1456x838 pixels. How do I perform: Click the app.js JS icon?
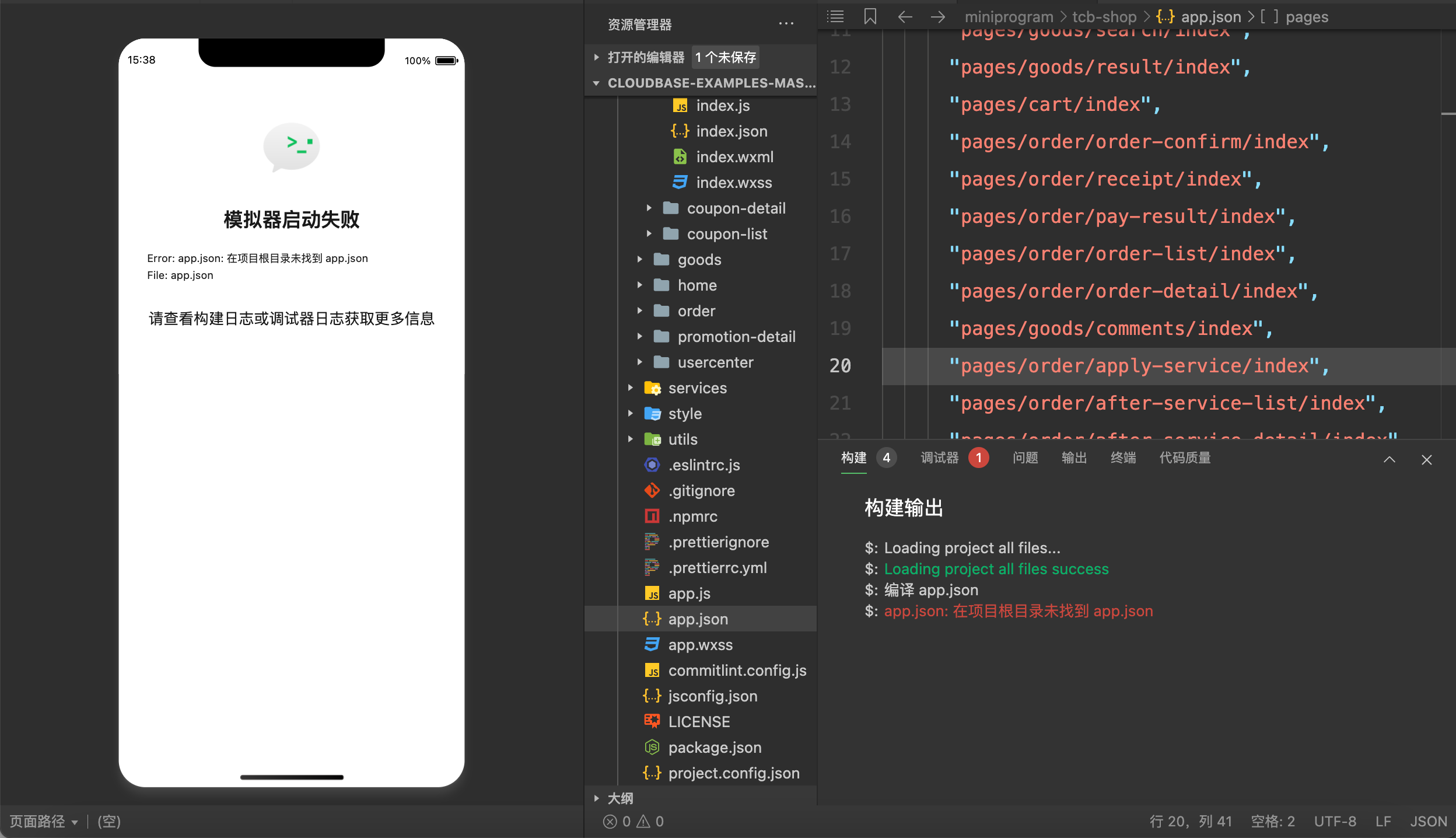point(652,593)
